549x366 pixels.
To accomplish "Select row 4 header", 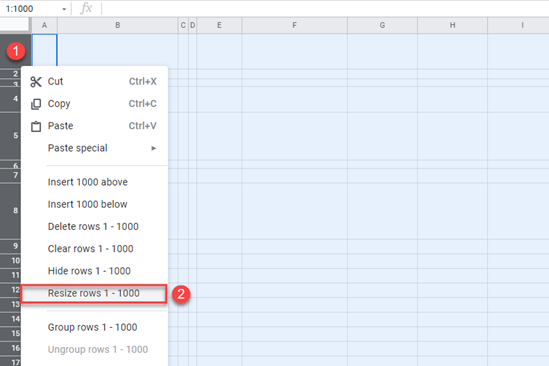I will (x=11, y=99).
